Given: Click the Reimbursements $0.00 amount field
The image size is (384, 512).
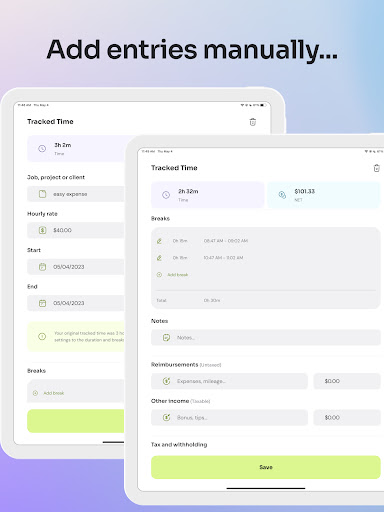Looking at the screenshot, I should [x=347, y=381].
